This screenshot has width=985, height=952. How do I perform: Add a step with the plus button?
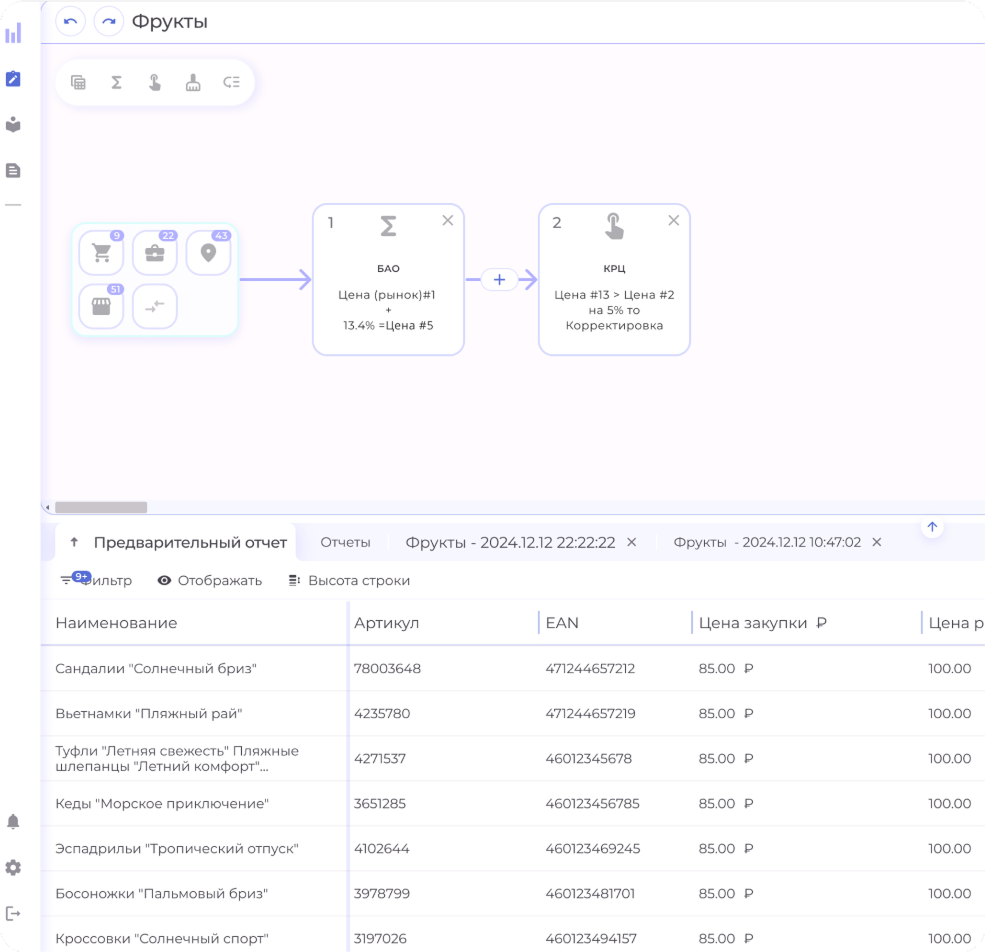(x=500, y=280)
